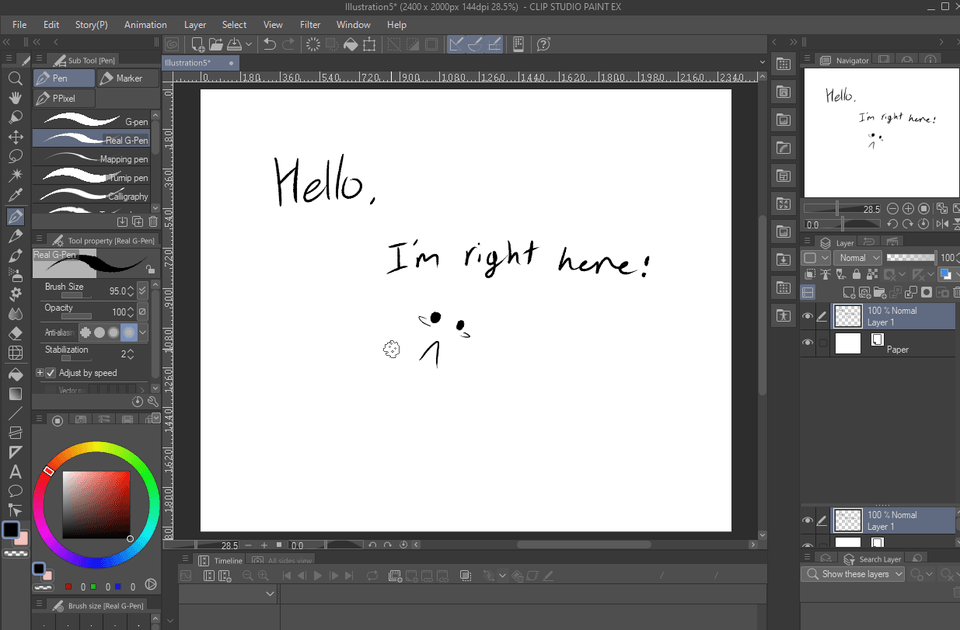This screenshot has height=630, width=960.
Task: Select the Lasso selection tool
Action: [15, 156]
